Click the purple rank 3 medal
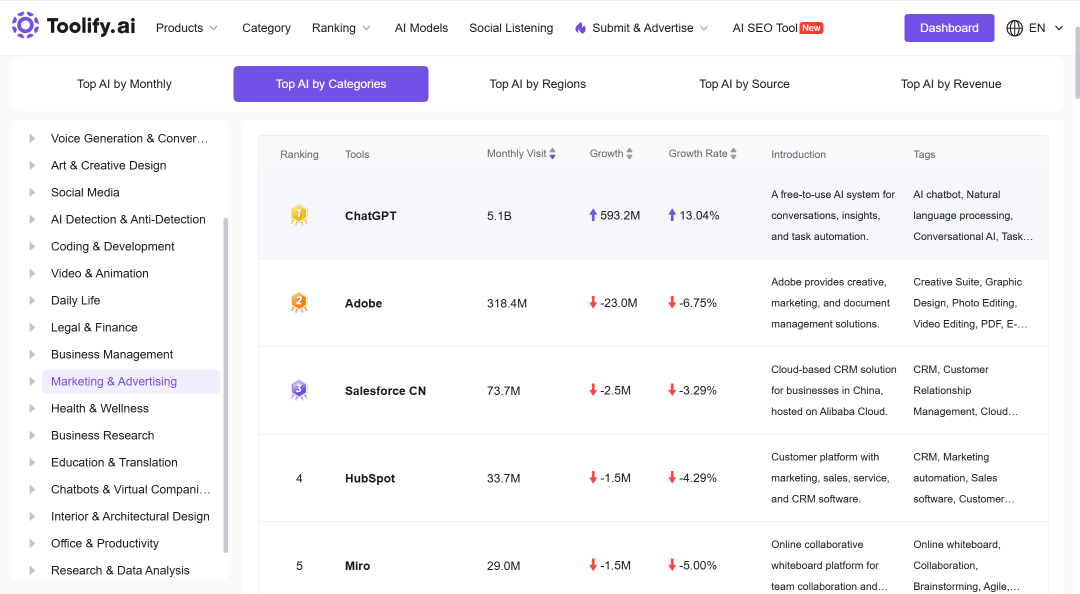This screenshot has width=1080, height=594. tap(299, 390)
